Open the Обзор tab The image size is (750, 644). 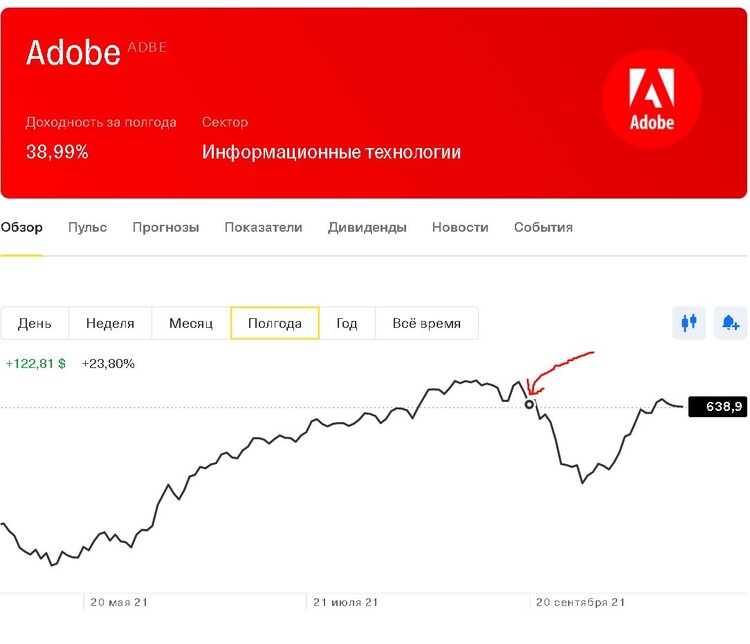(22, 227)
